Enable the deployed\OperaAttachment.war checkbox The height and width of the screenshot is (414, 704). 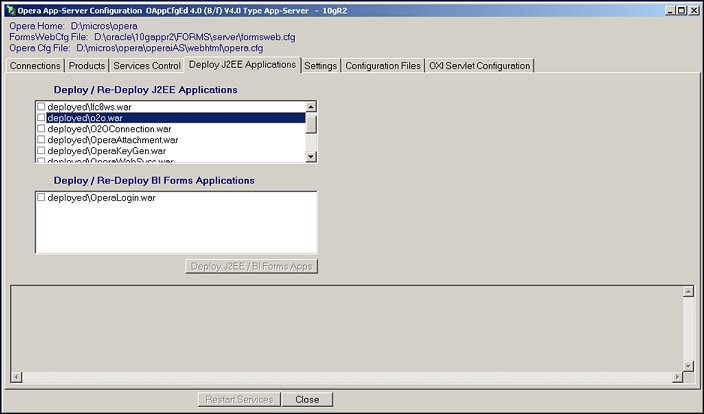point(41,140)
